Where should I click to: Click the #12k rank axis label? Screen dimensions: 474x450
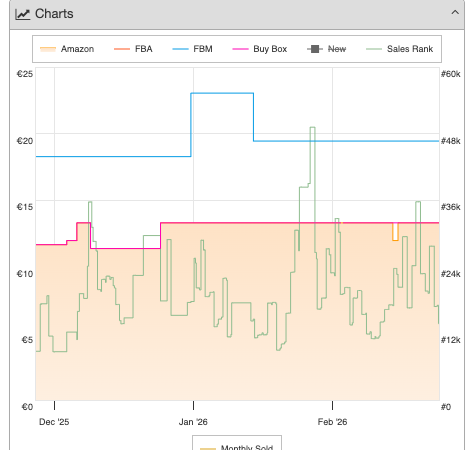pos(451,340)
